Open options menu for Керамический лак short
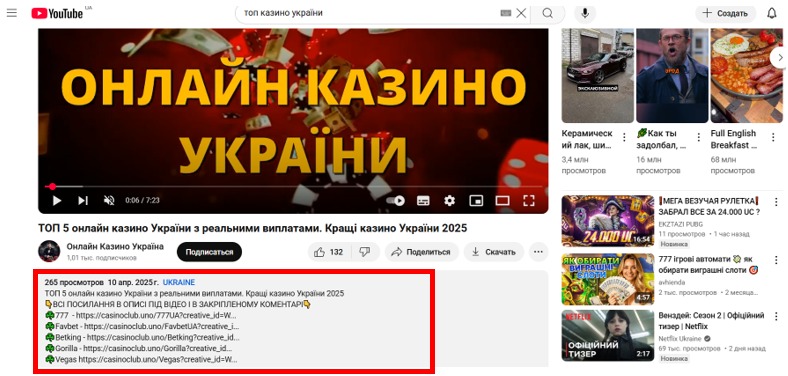 624,137
